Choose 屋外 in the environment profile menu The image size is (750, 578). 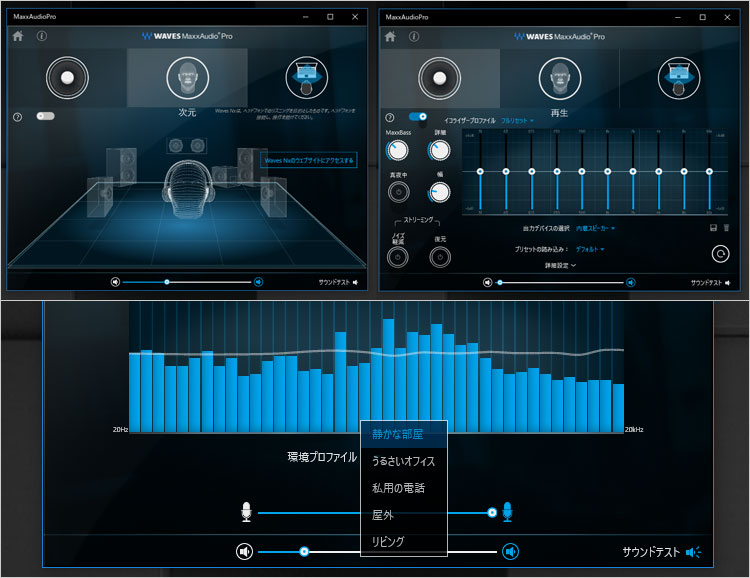384,515
